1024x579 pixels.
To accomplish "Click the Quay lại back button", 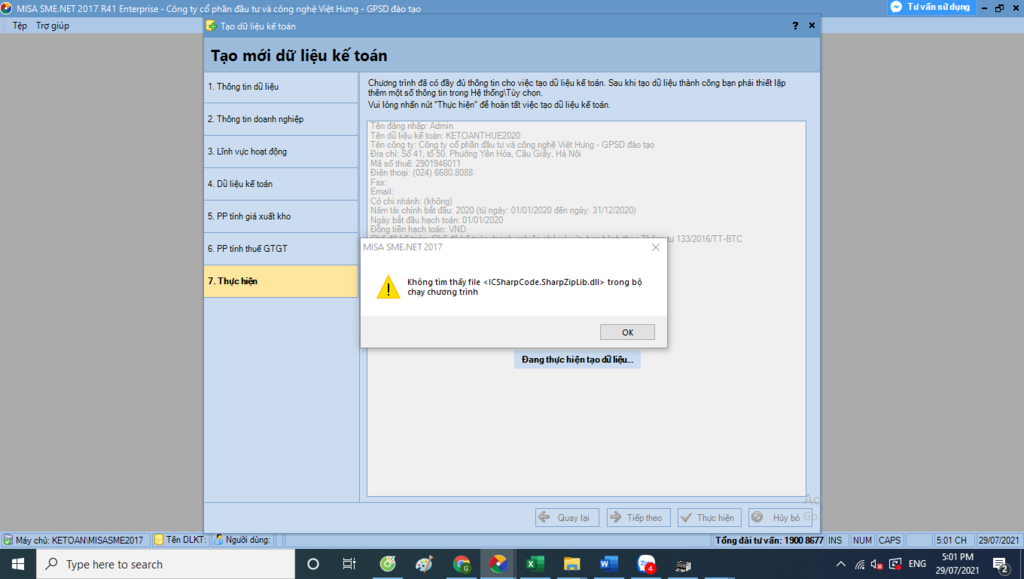I will click(x=567, y=518).
